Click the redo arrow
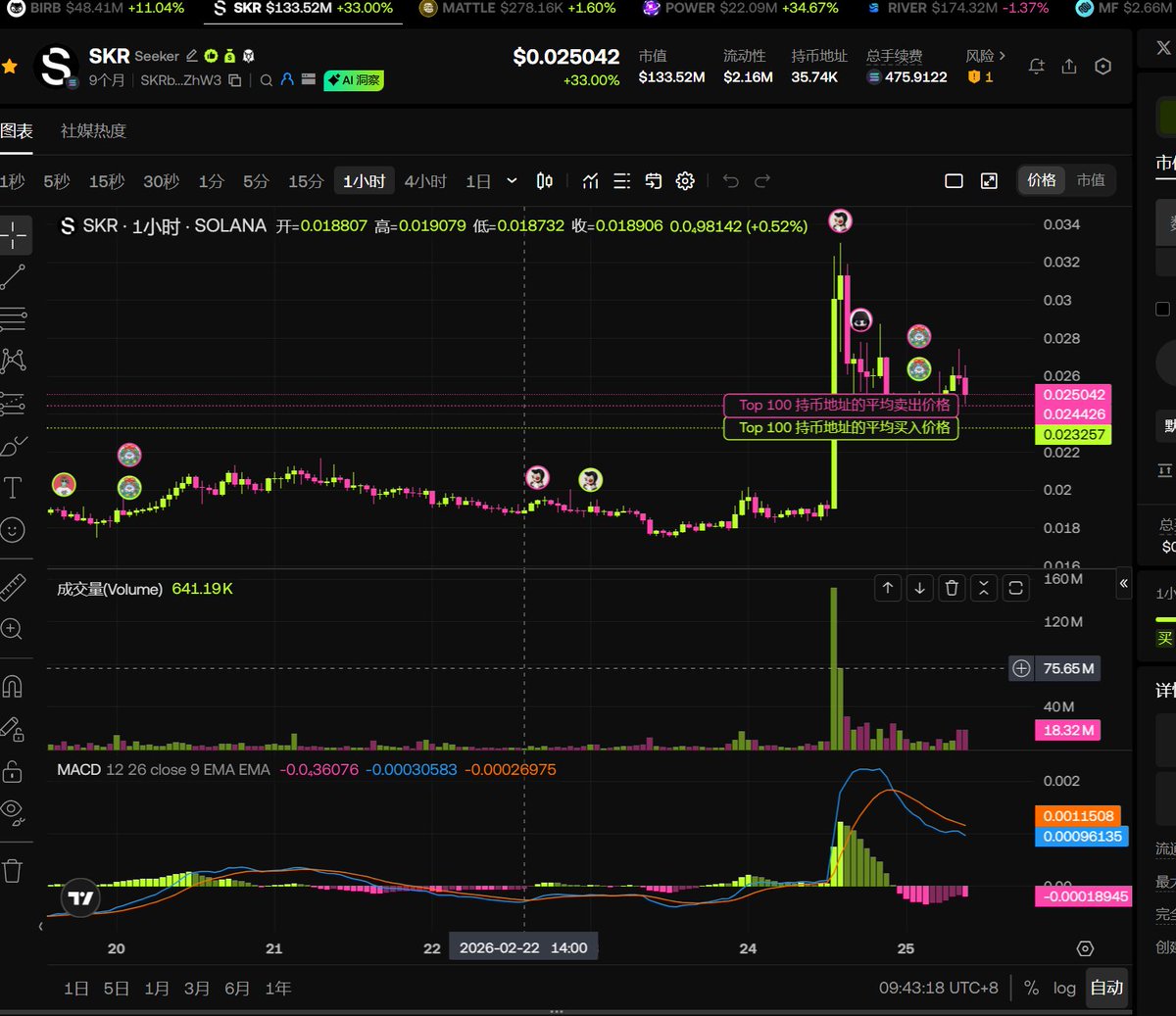 point(762,181)
